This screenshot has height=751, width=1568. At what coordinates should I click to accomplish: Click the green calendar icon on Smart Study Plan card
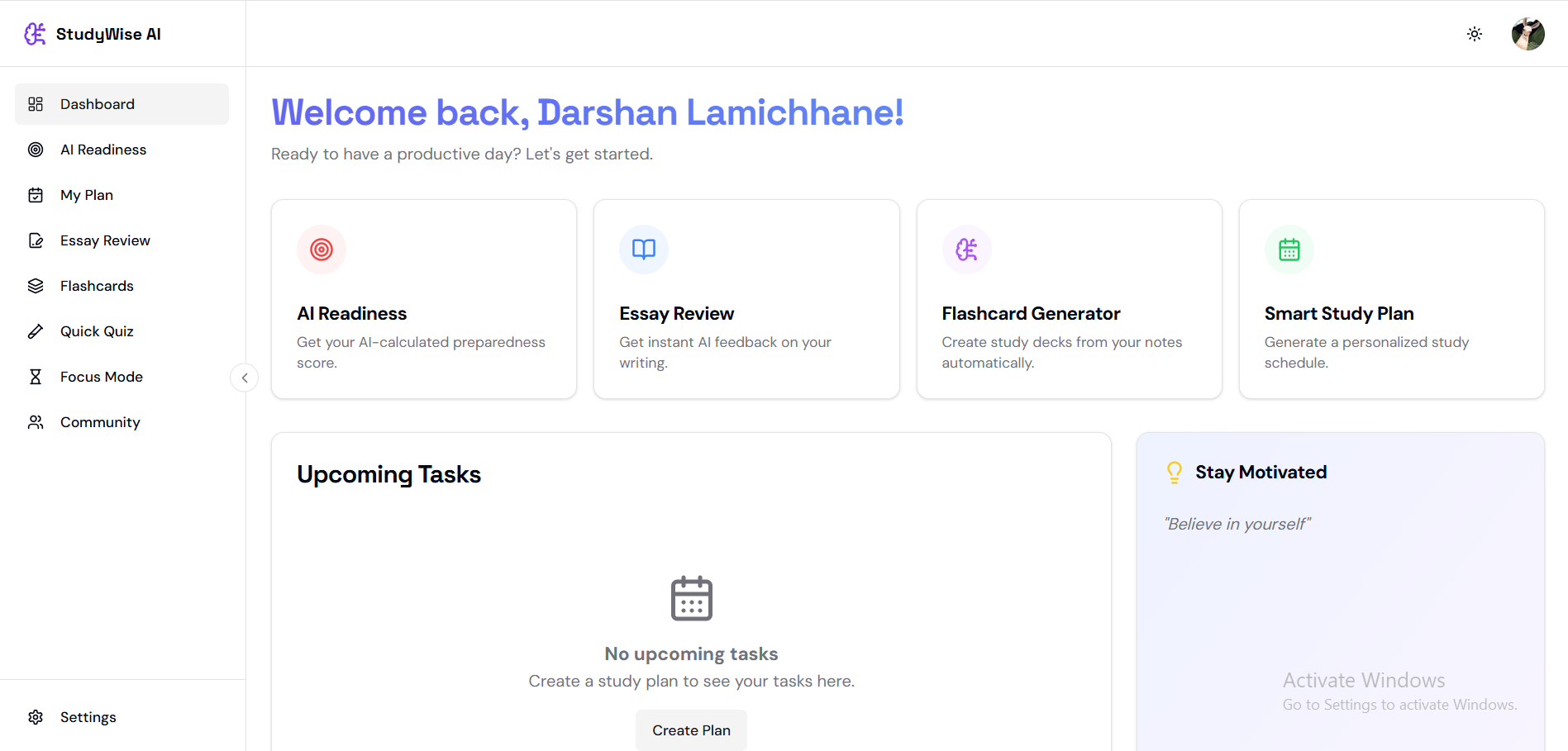point(1289,250)
